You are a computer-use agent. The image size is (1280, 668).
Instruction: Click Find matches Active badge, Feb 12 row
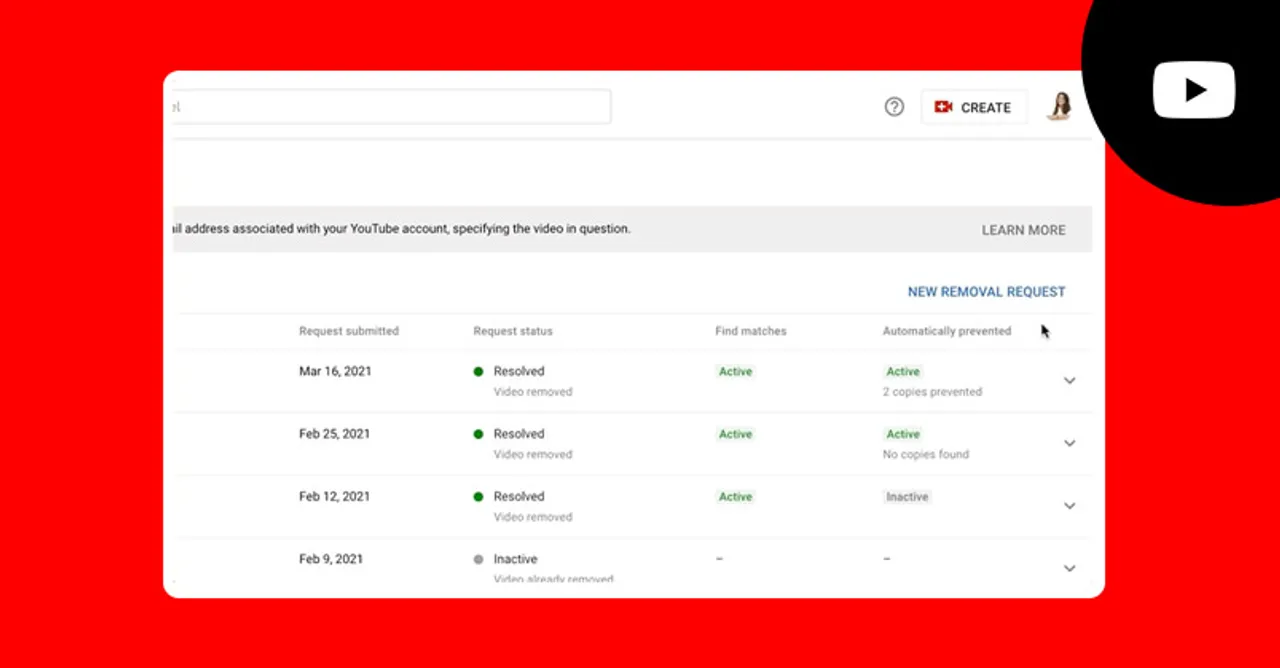pyautogui.click(x=735, y=496)
